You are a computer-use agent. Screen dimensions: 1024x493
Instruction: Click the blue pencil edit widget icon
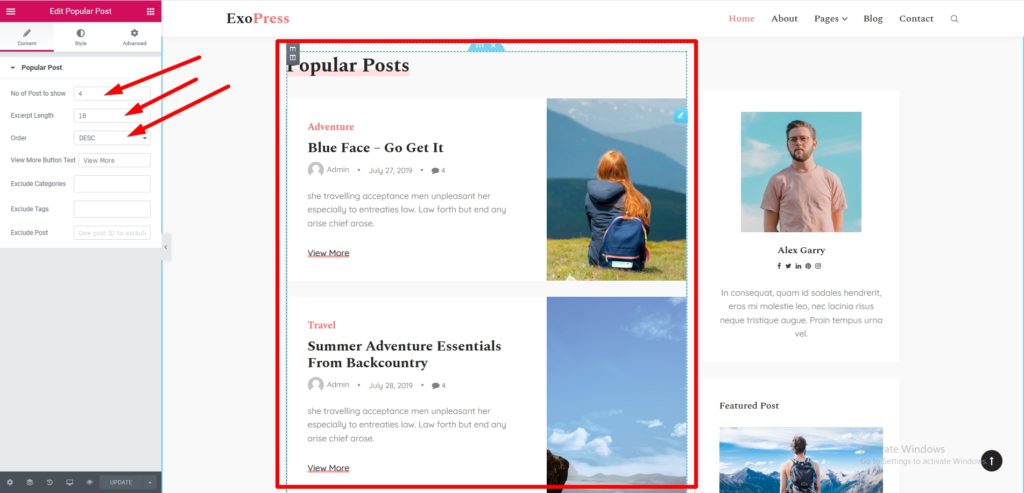pos(680,116)
